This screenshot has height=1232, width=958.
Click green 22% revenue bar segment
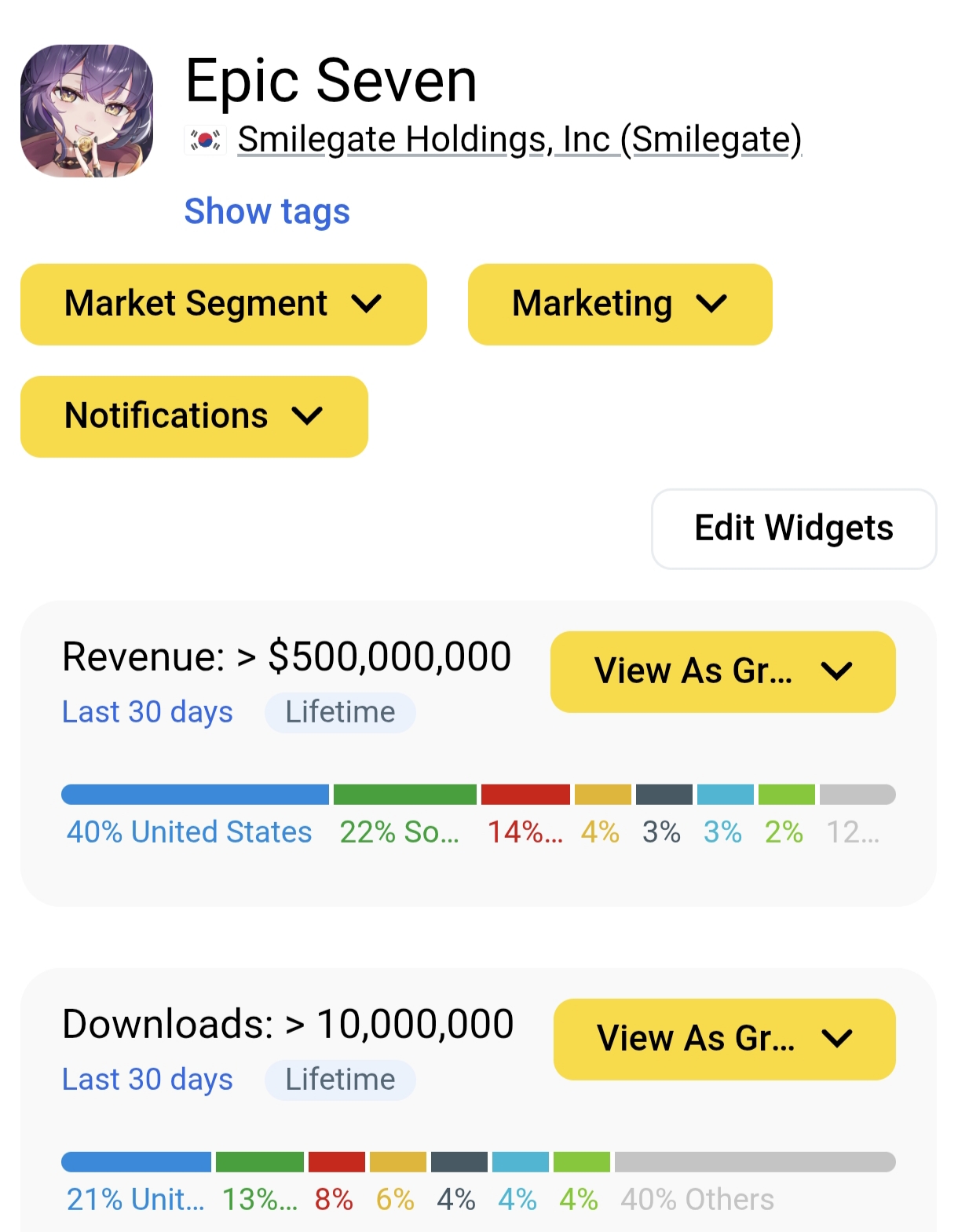coord(404,795)
